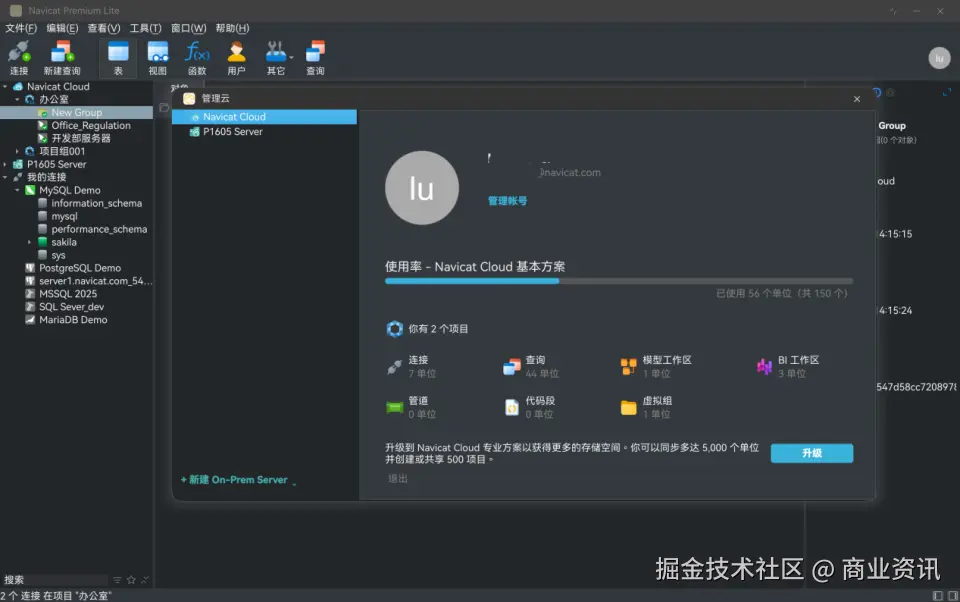Viewport: 960px width, 602px height.
Task: Click the large lu profile avatar
Action: pos(422,187)
